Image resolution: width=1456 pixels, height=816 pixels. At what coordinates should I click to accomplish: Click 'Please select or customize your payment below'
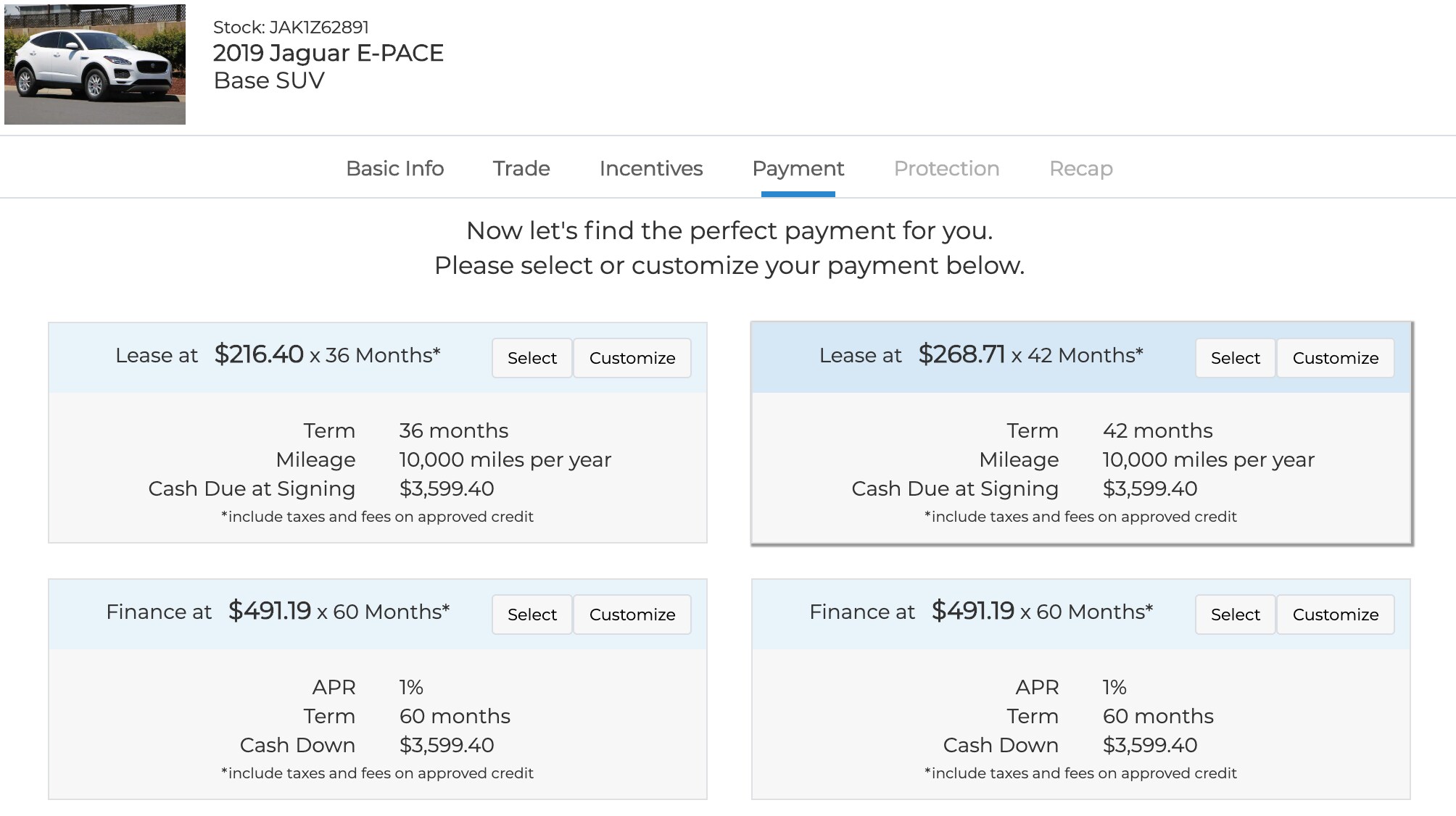click(x=729, y=265)
